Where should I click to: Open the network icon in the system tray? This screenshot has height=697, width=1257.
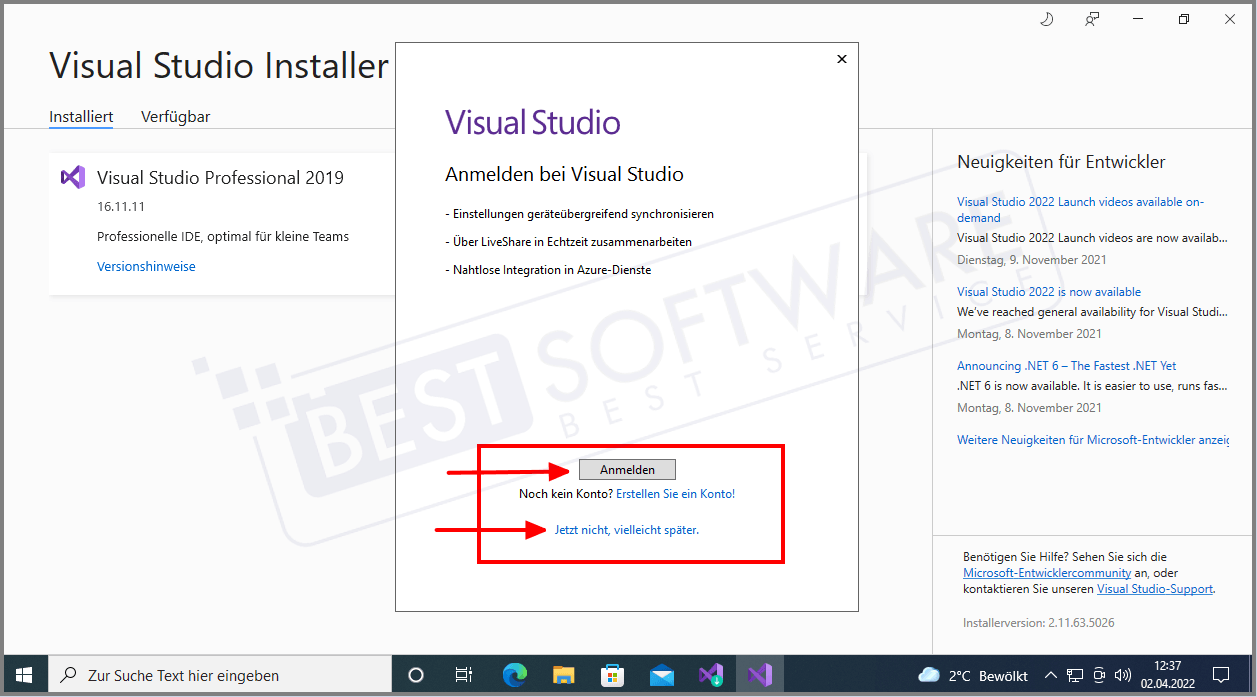pyautogui.click(x=1074, y=675)
